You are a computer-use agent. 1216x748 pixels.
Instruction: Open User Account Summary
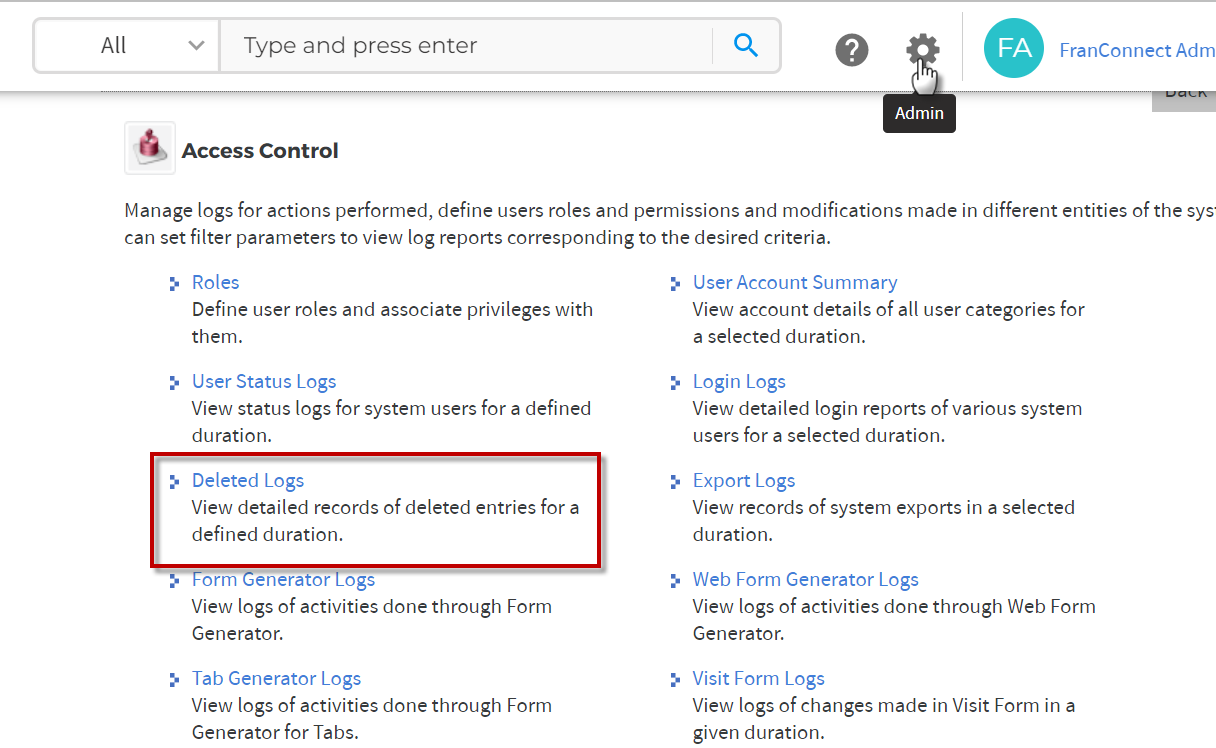[795, 282]
